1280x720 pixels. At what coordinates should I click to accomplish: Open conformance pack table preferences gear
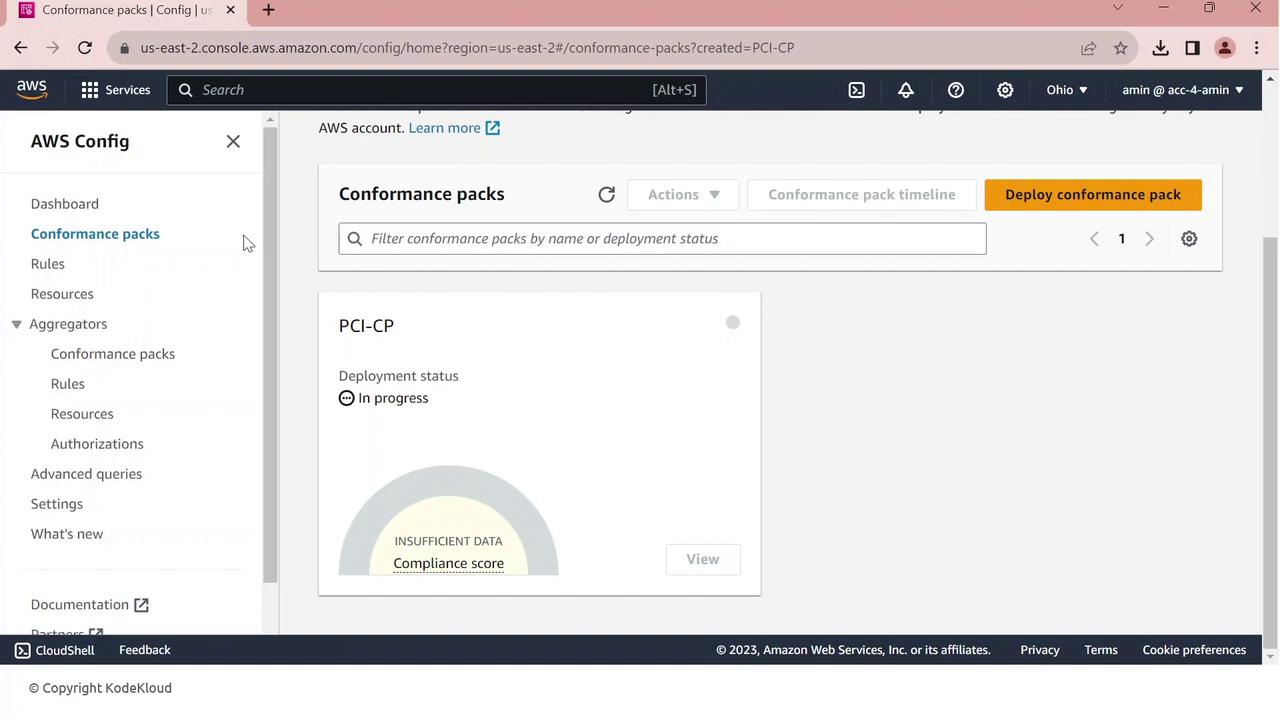click(x=1189, y=239)
